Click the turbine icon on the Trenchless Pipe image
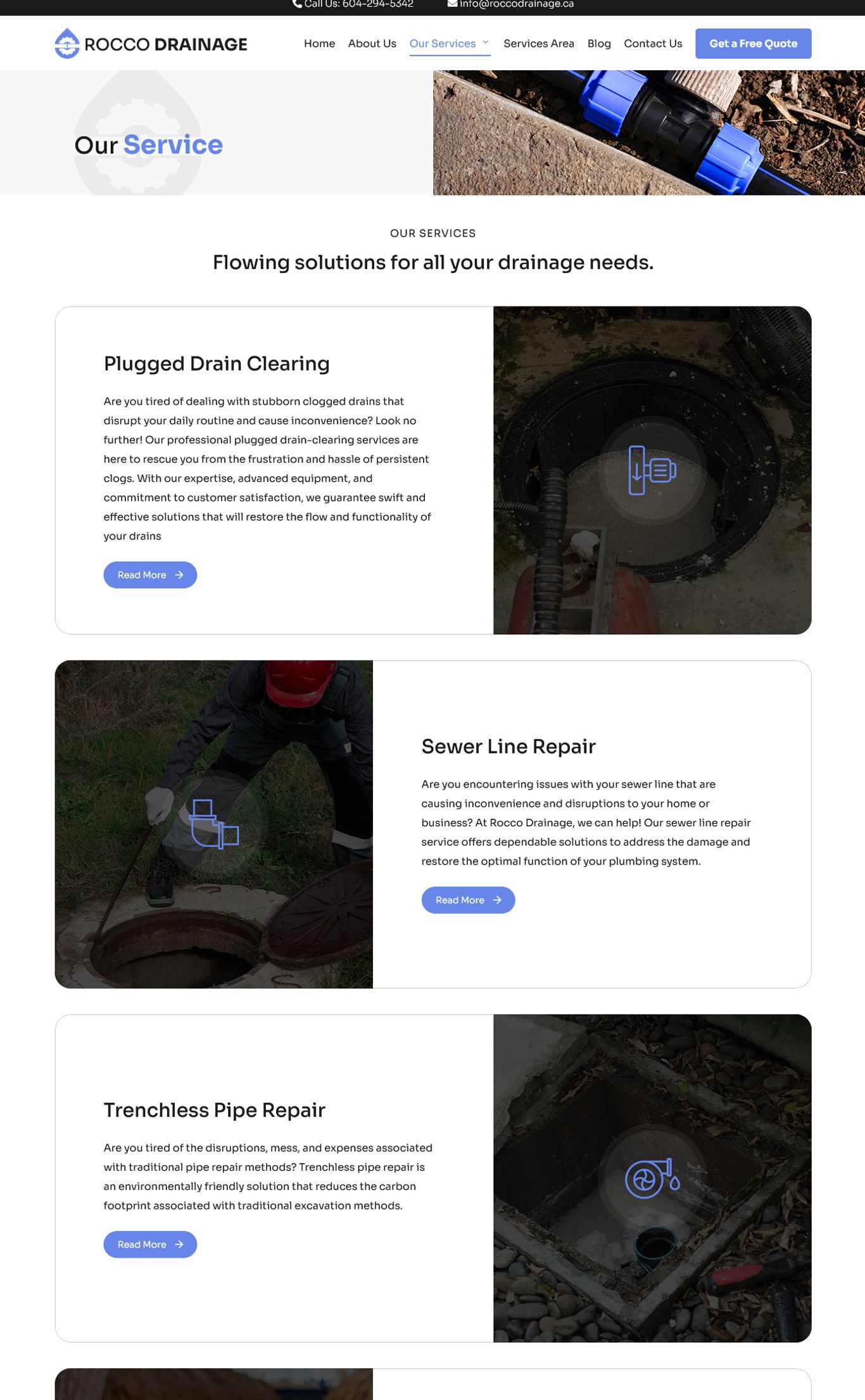 coord(652,1178)
